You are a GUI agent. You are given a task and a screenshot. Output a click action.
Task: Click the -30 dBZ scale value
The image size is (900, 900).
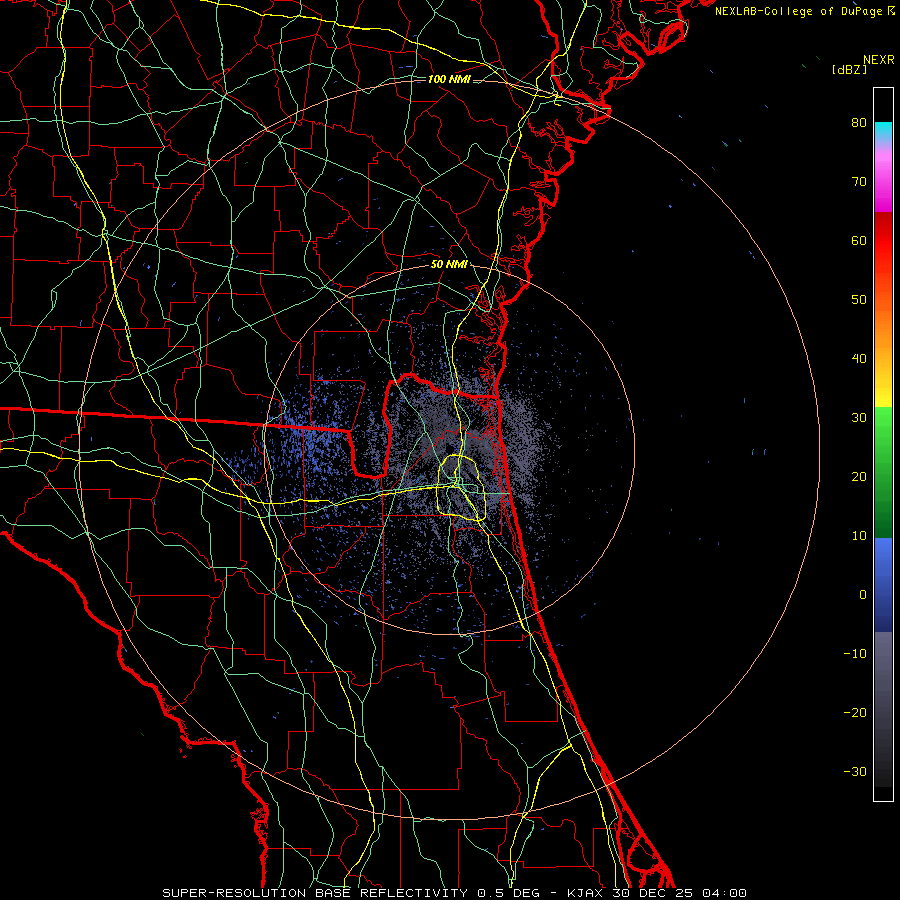tap(855, 772)
